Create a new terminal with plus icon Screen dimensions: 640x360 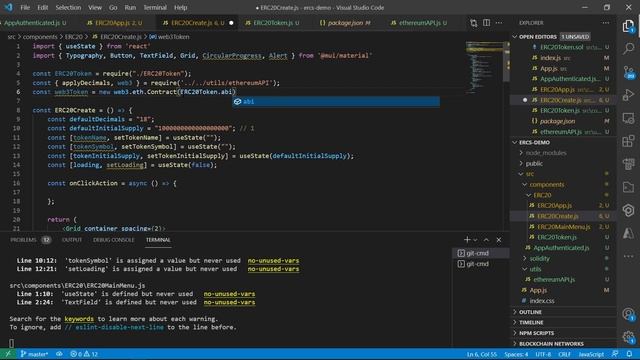(x=467, y=240)
